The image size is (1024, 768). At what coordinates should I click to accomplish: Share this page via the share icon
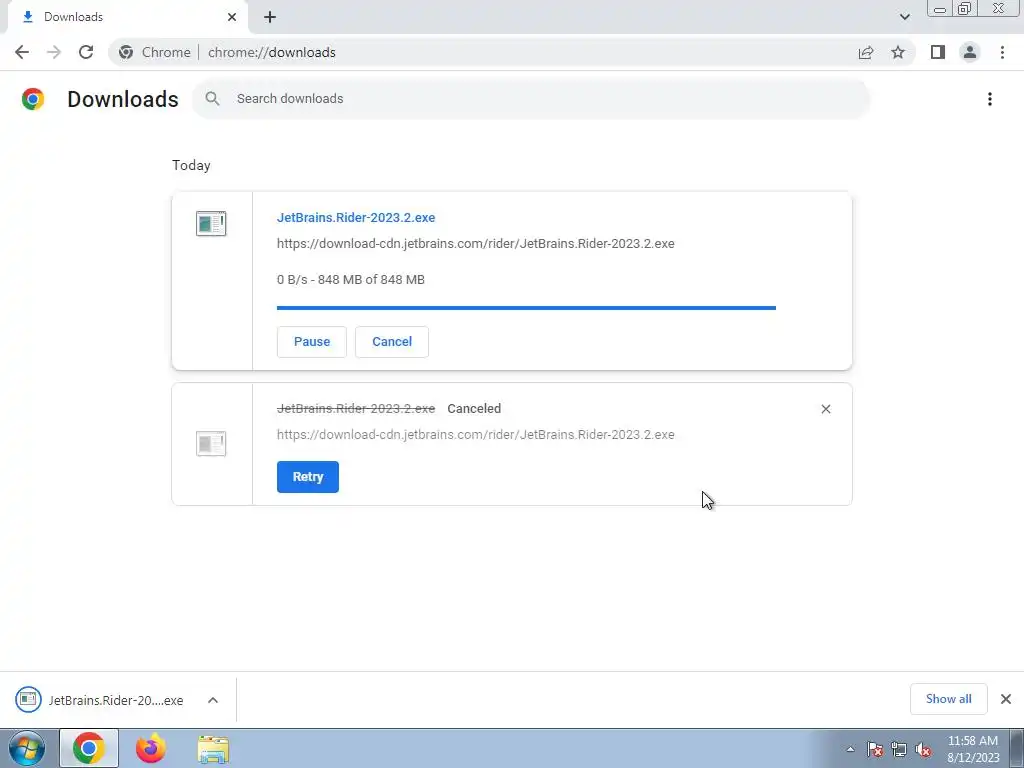tap(866, 52)
